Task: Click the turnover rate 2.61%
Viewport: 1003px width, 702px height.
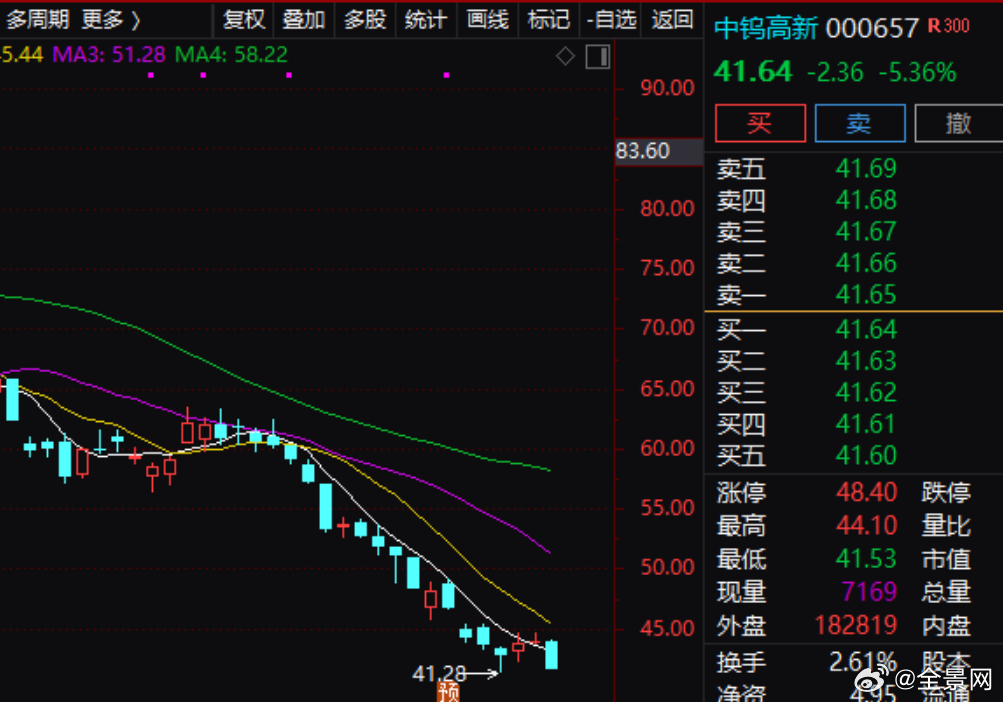Action: point(862,662)
